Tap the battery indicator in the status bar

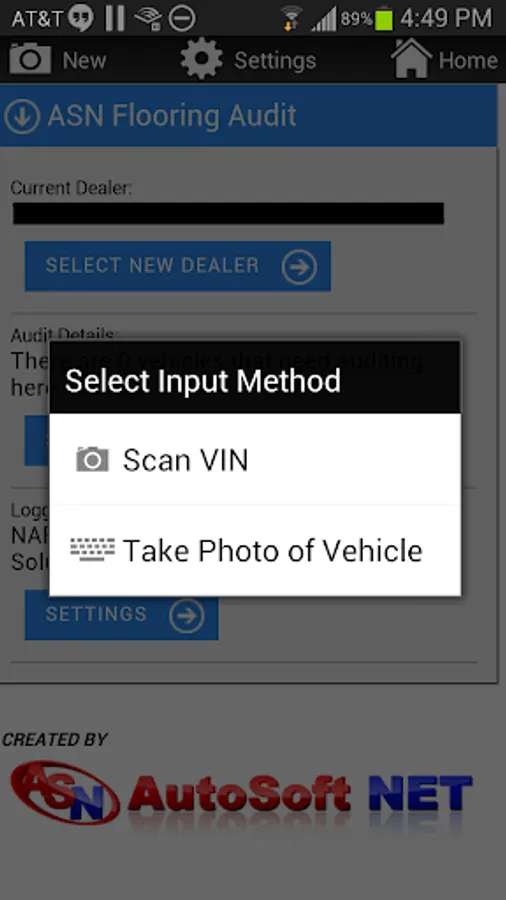pos(384,18)
